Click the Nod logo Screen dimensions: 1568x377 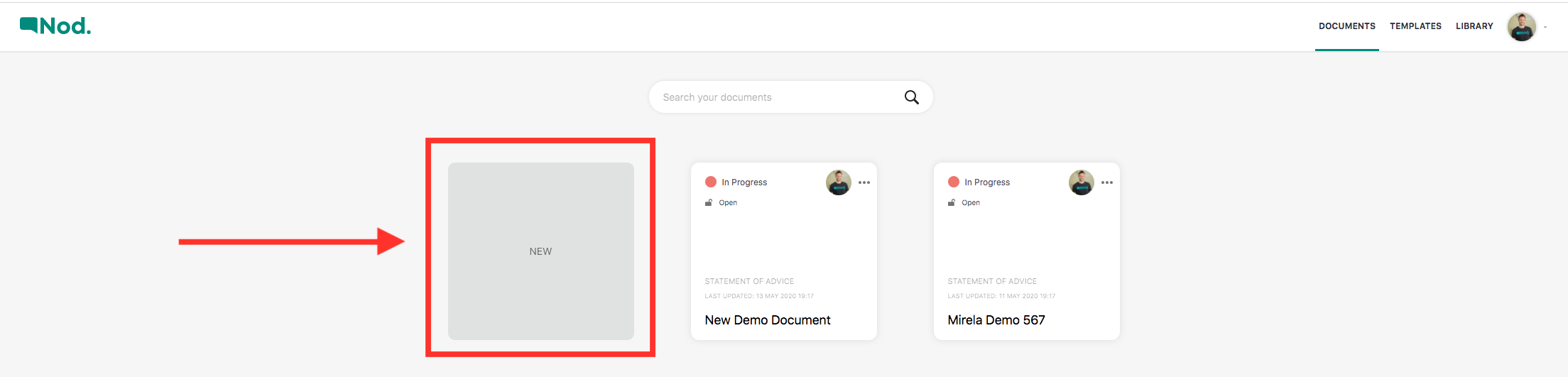click(55, 26)
